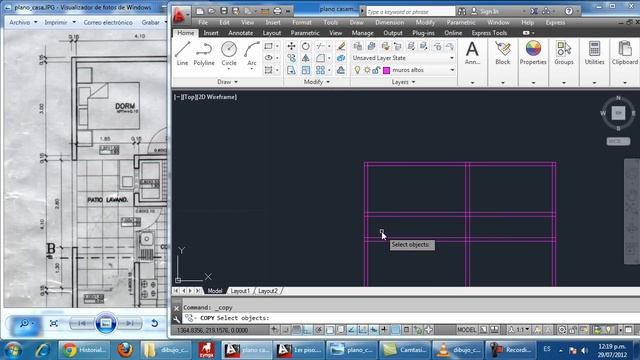Switch to Layout2 tab
The image size is (640, 360).
pyautogui.click(x=268, y=291)
